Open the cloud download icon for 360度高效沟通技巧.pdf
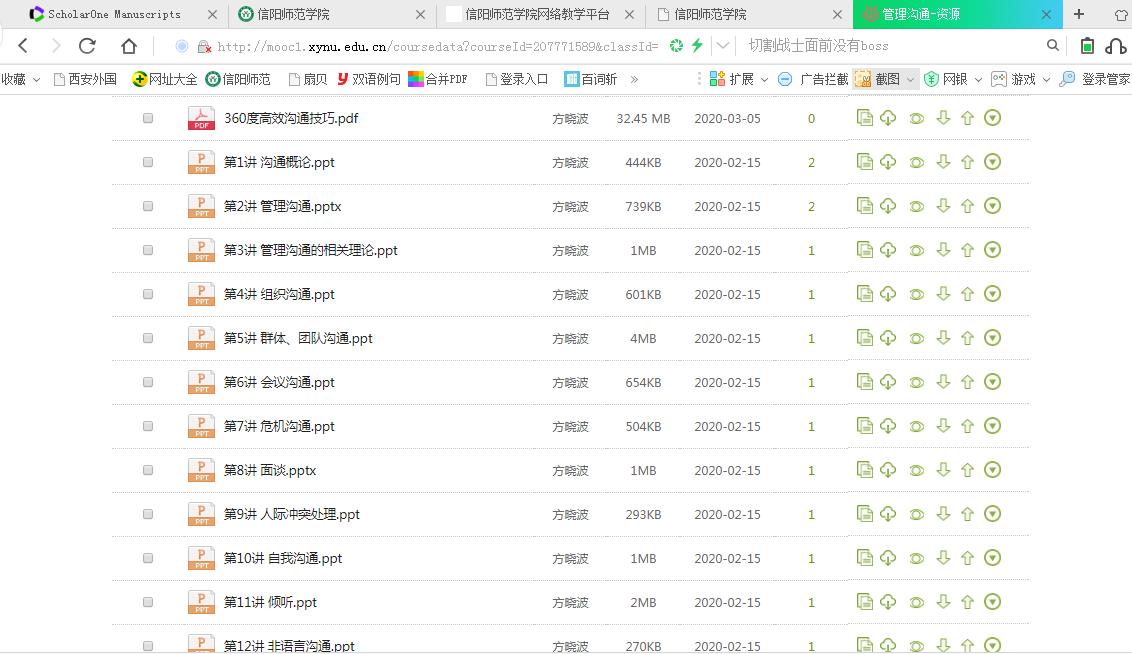Image resolution: width=1132 pixels, height=654 pixels. click(x=889, y=117)
